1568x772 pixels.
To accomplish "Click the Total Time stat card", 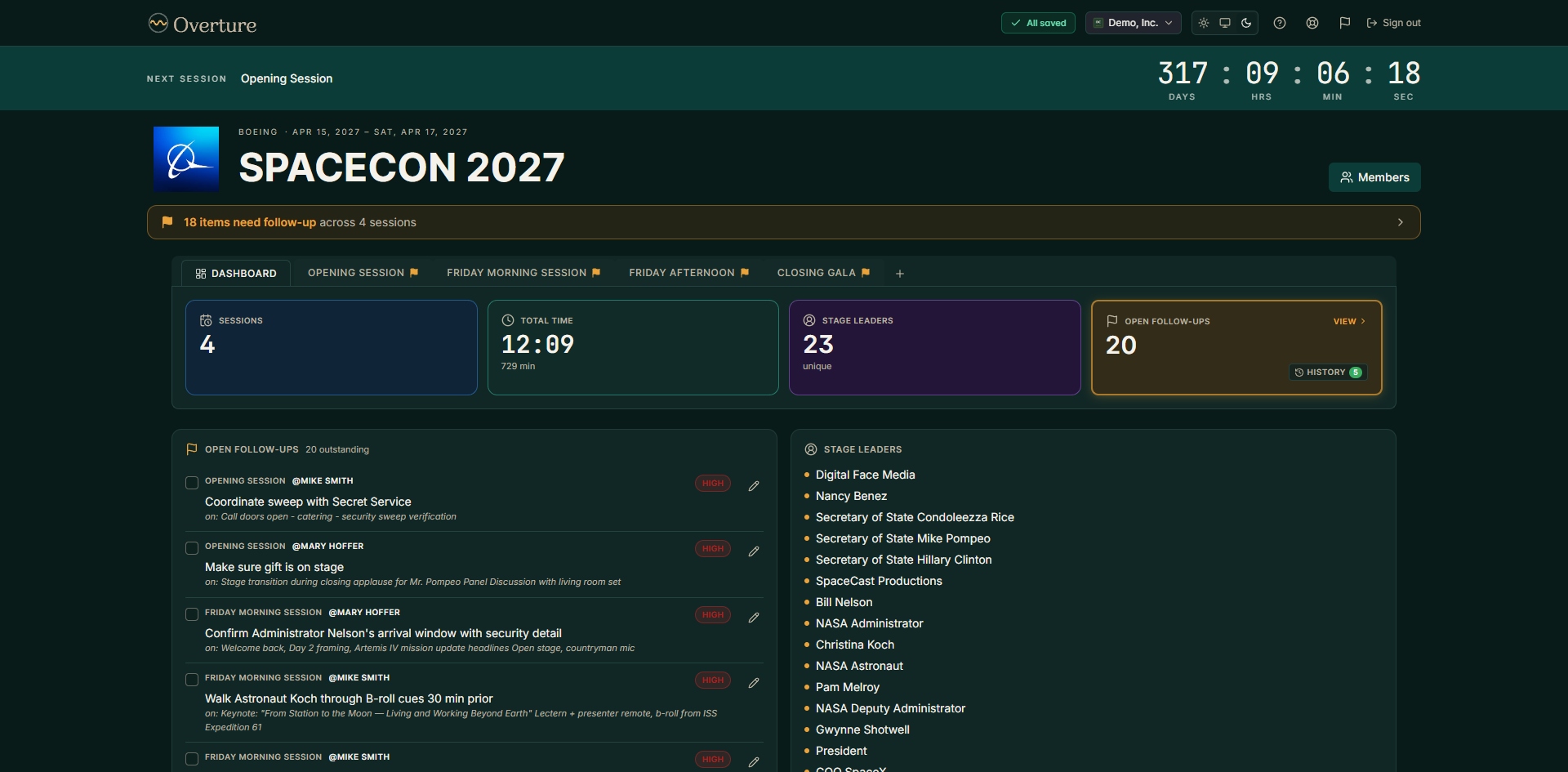I will pos(633,347).
